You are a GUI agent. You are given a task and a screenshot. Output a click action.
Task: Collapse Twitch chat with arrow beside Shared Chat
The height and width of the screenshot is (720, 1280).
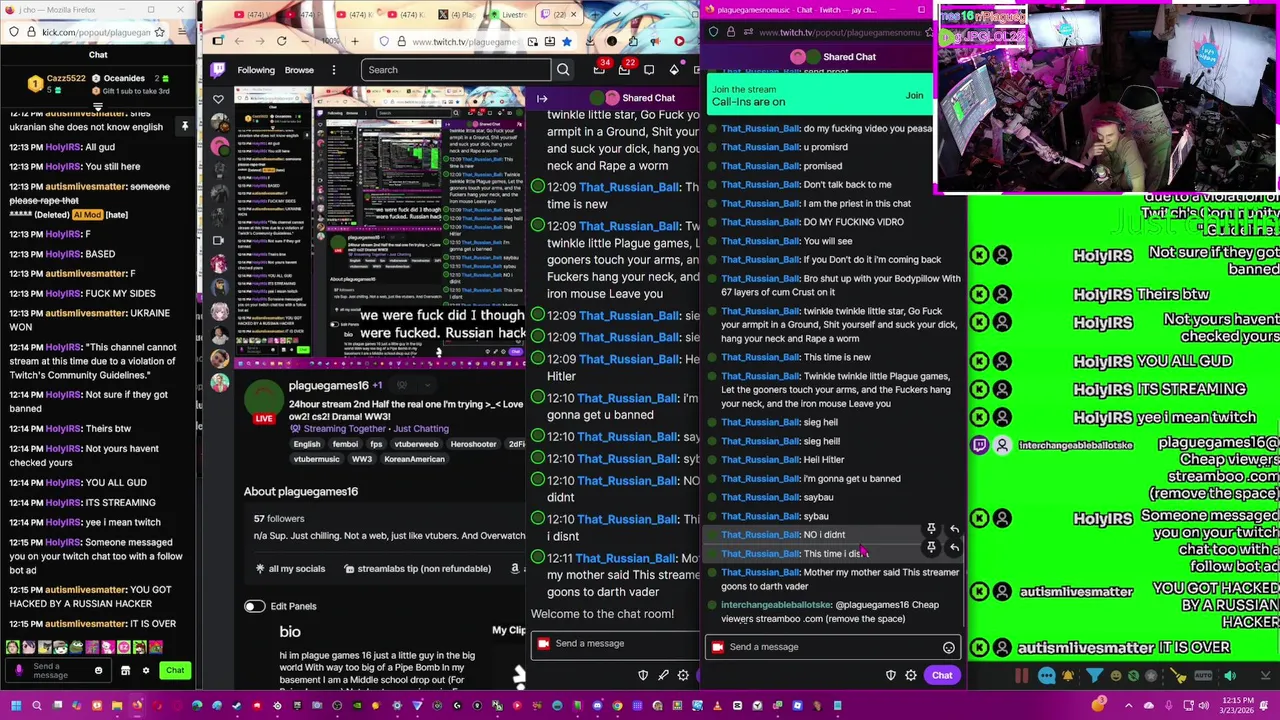542,98
